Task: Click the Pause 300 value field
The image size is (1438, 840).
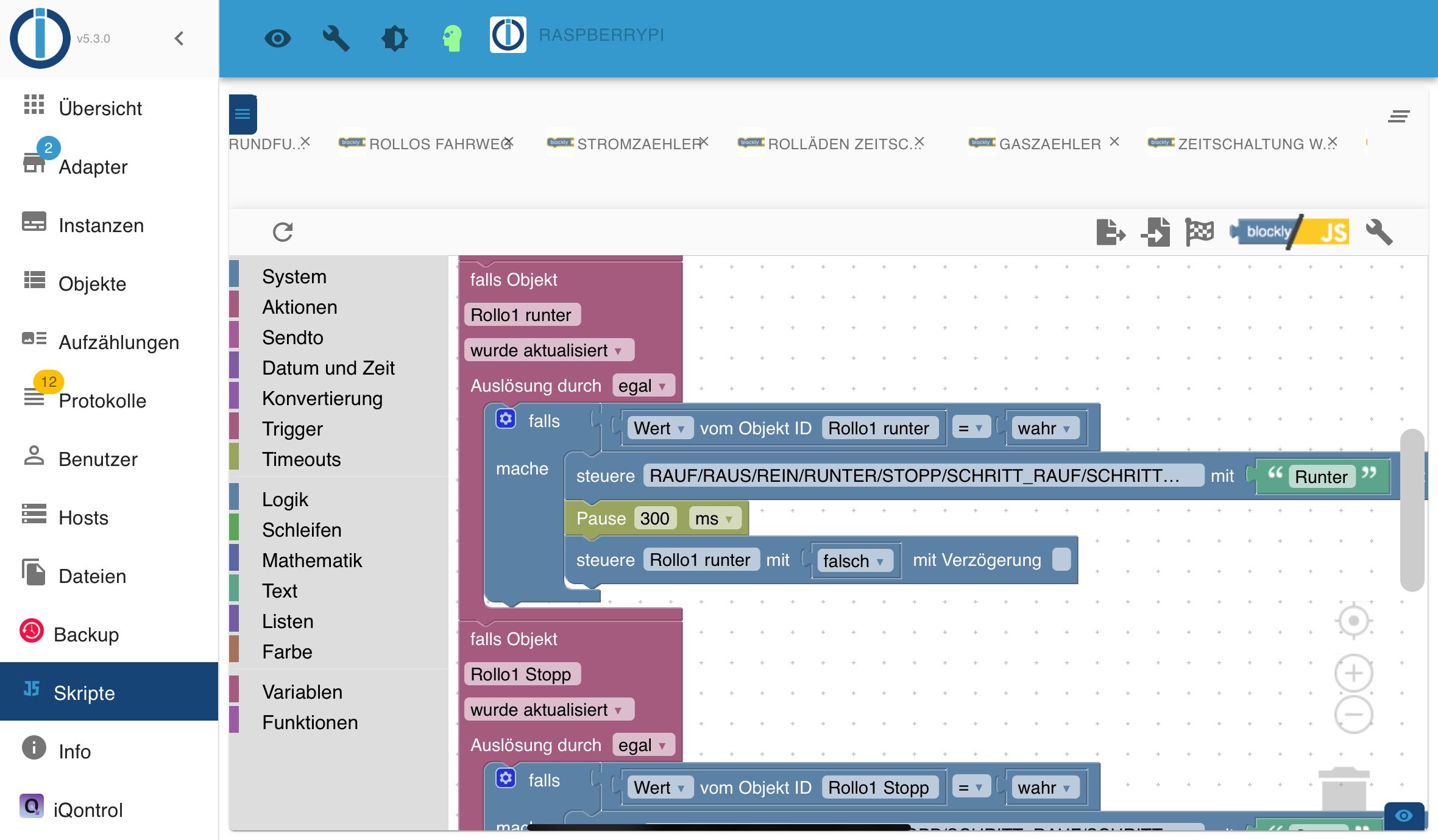Action: (x=654, y=518)
